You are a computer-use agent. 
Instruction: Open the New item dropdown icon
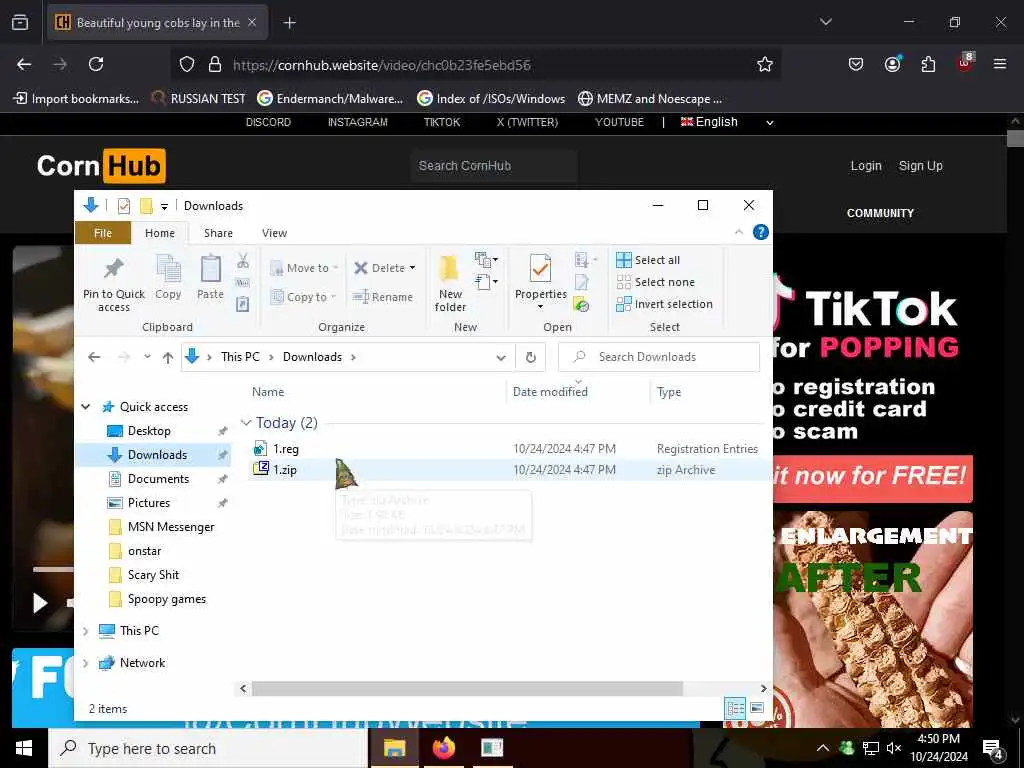pyautogui.click(x=487, y=259)
